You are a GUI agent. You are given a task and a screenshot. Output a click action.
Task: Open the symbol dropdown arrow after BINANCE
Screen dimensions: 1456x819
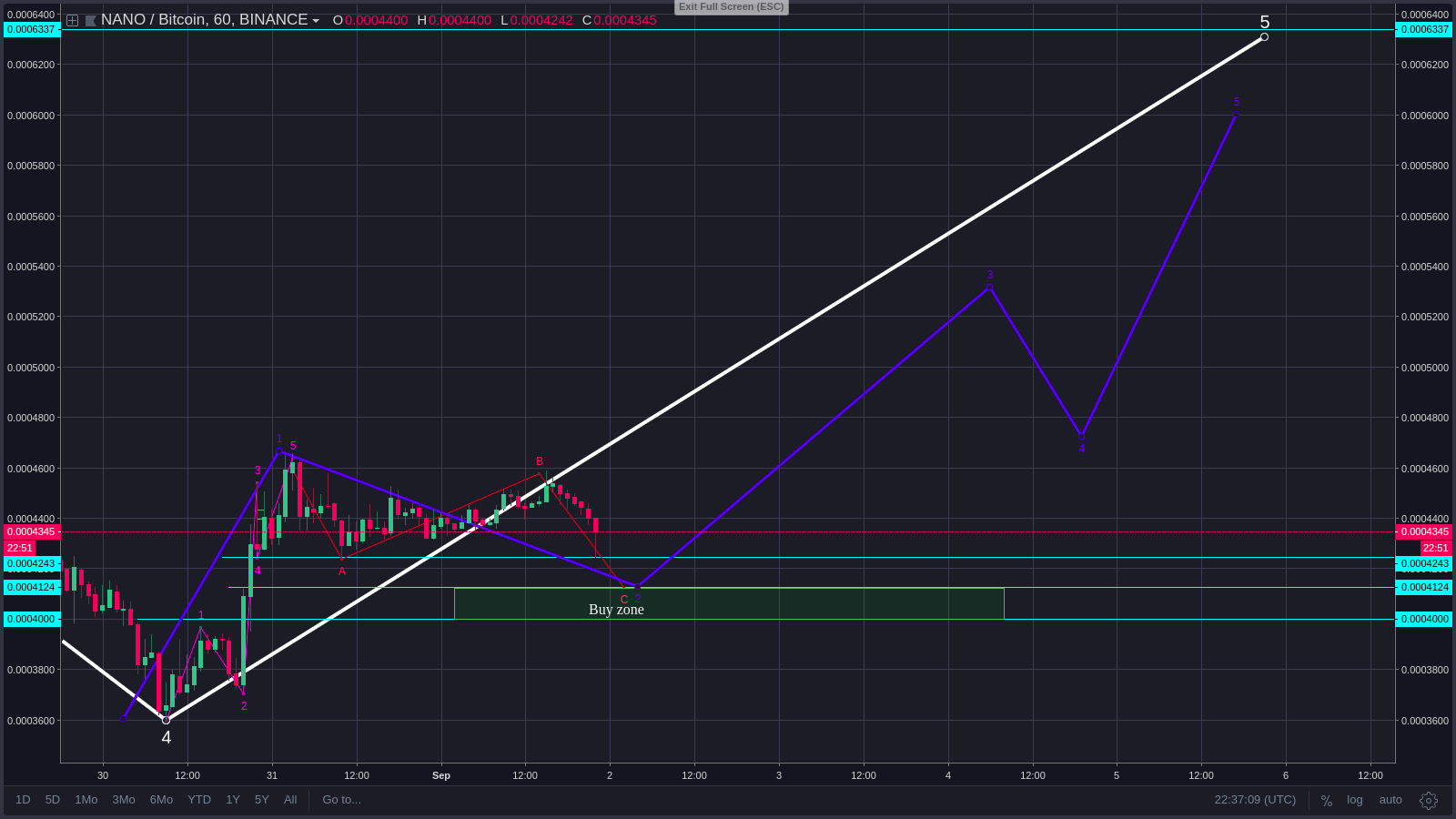(316, 21)
